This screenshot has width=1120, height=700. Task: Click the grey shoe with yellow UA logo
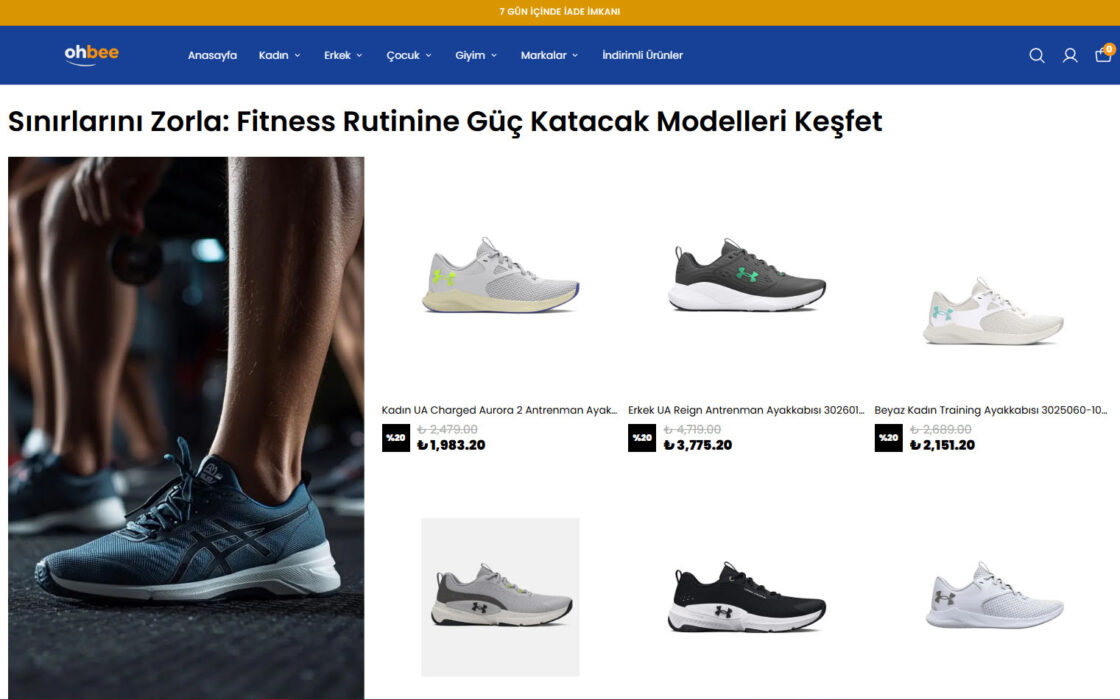500,276
